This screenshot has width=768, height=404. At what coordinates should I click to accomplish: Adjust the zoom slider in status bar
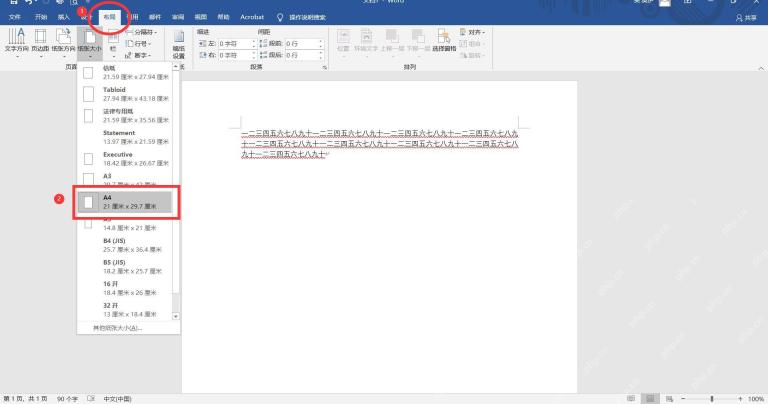click(x=712, y=399)
